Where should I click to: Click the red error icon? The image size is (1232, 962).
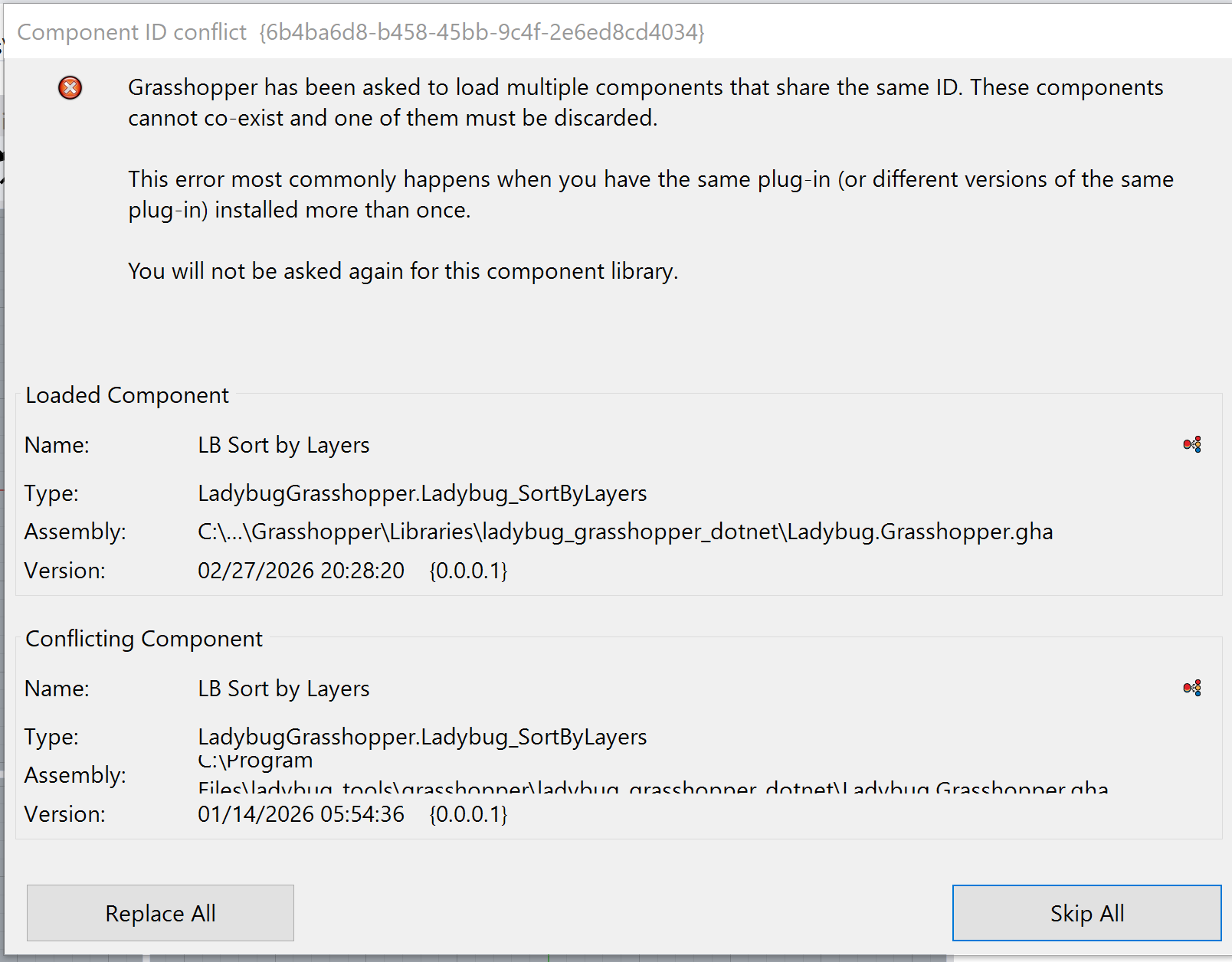(x=70, y=88)
